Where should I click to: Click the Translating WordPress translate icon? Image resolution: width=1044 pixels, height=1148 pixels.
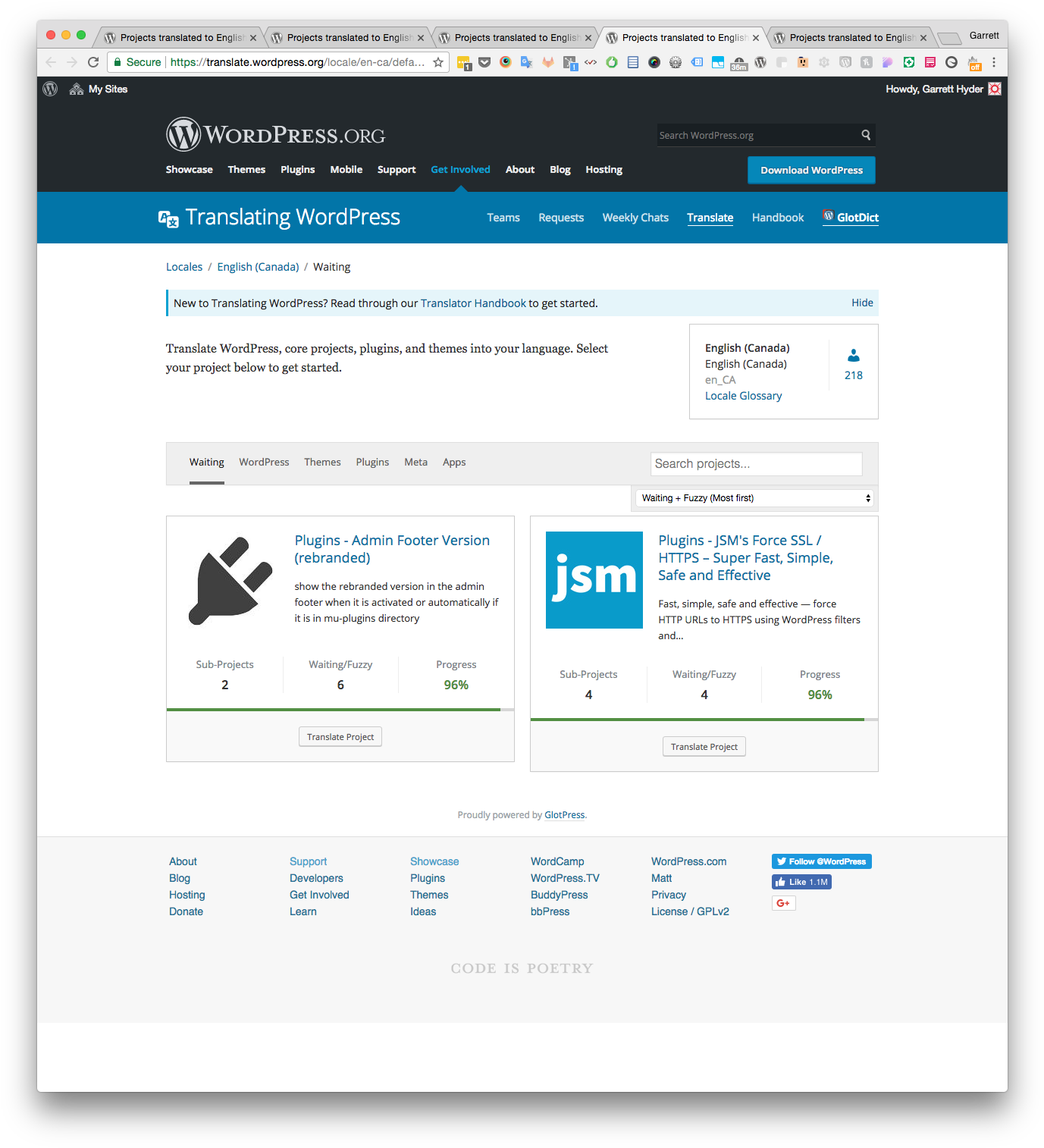pos(168,218)
